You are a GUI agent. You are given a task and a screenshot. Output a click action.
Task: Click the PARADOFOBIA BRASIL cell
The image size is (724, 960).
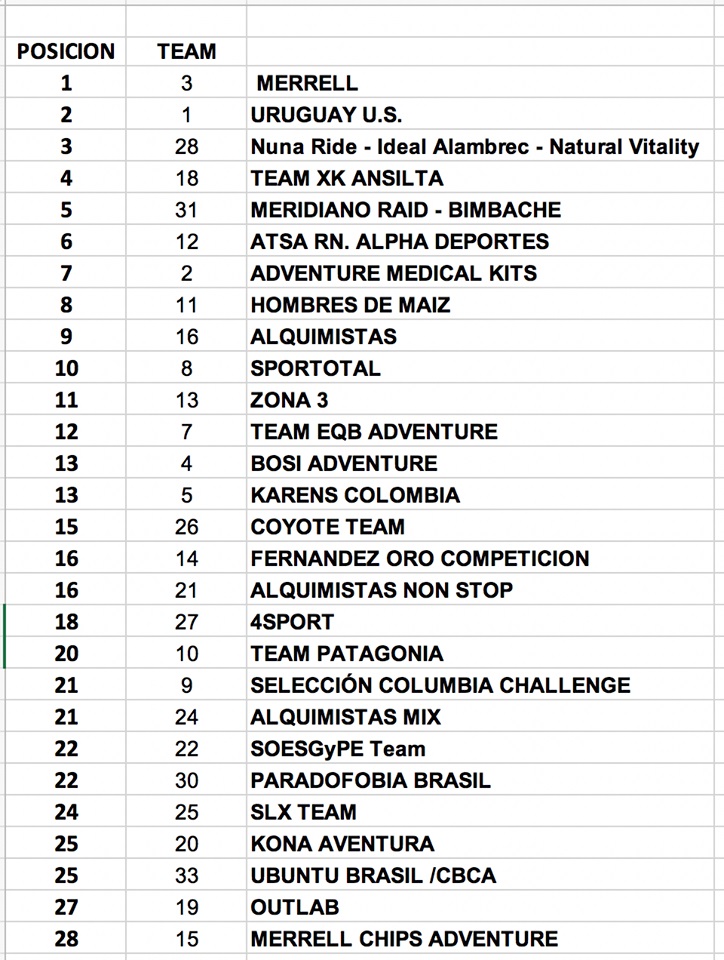click(x=370, y=780)
